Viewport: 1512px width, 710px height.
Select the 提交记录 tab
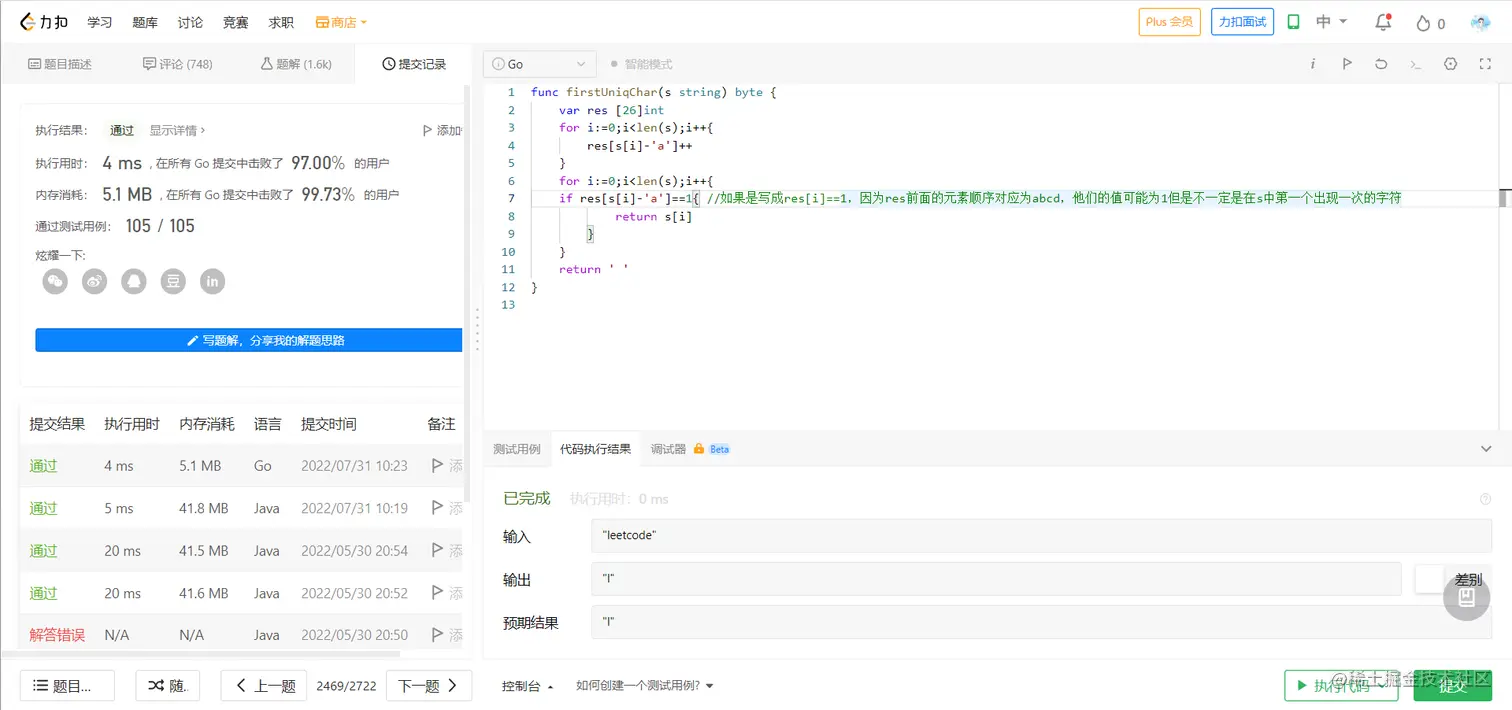[414, 64]
